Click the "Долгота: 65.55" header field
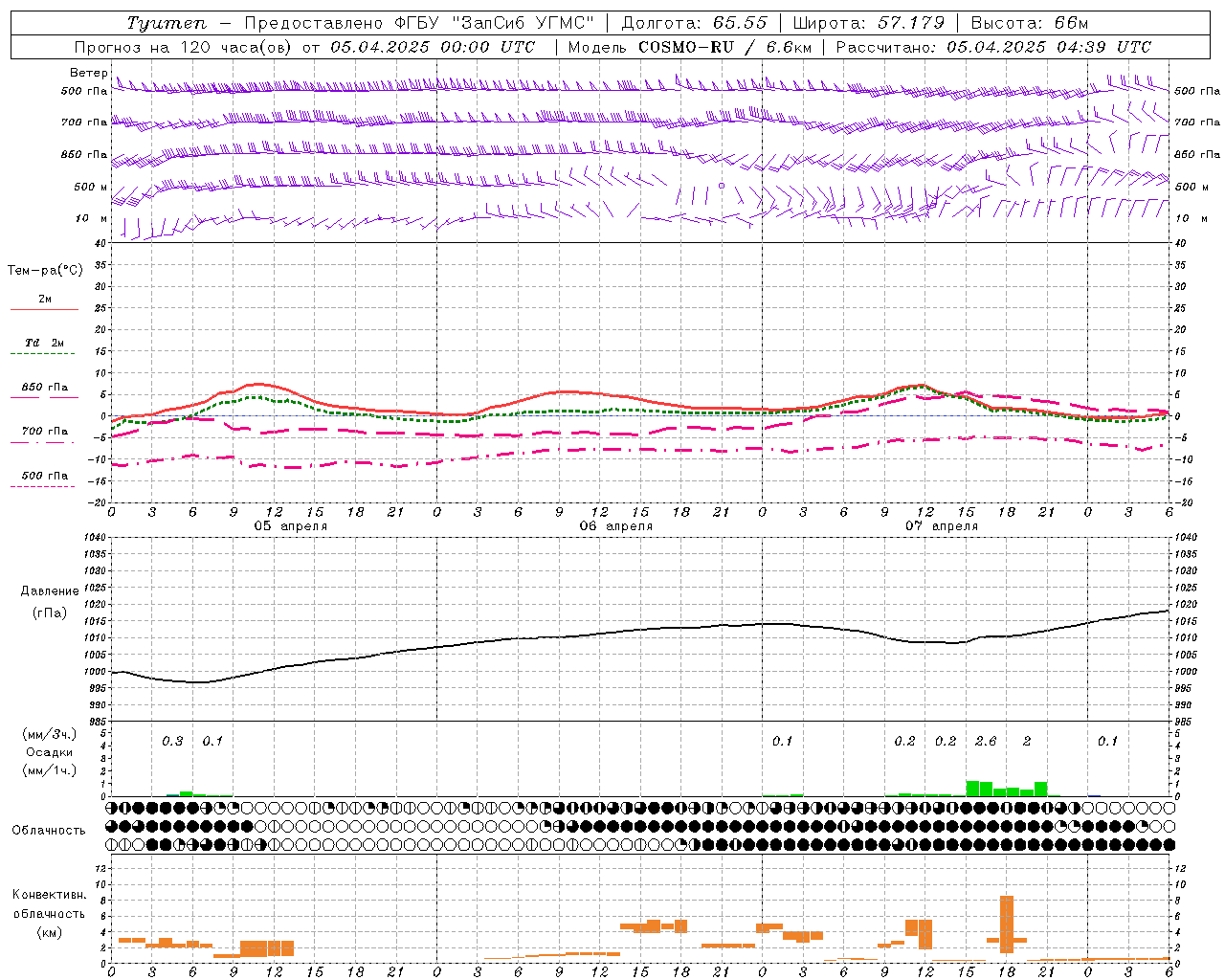 (694, 23)
